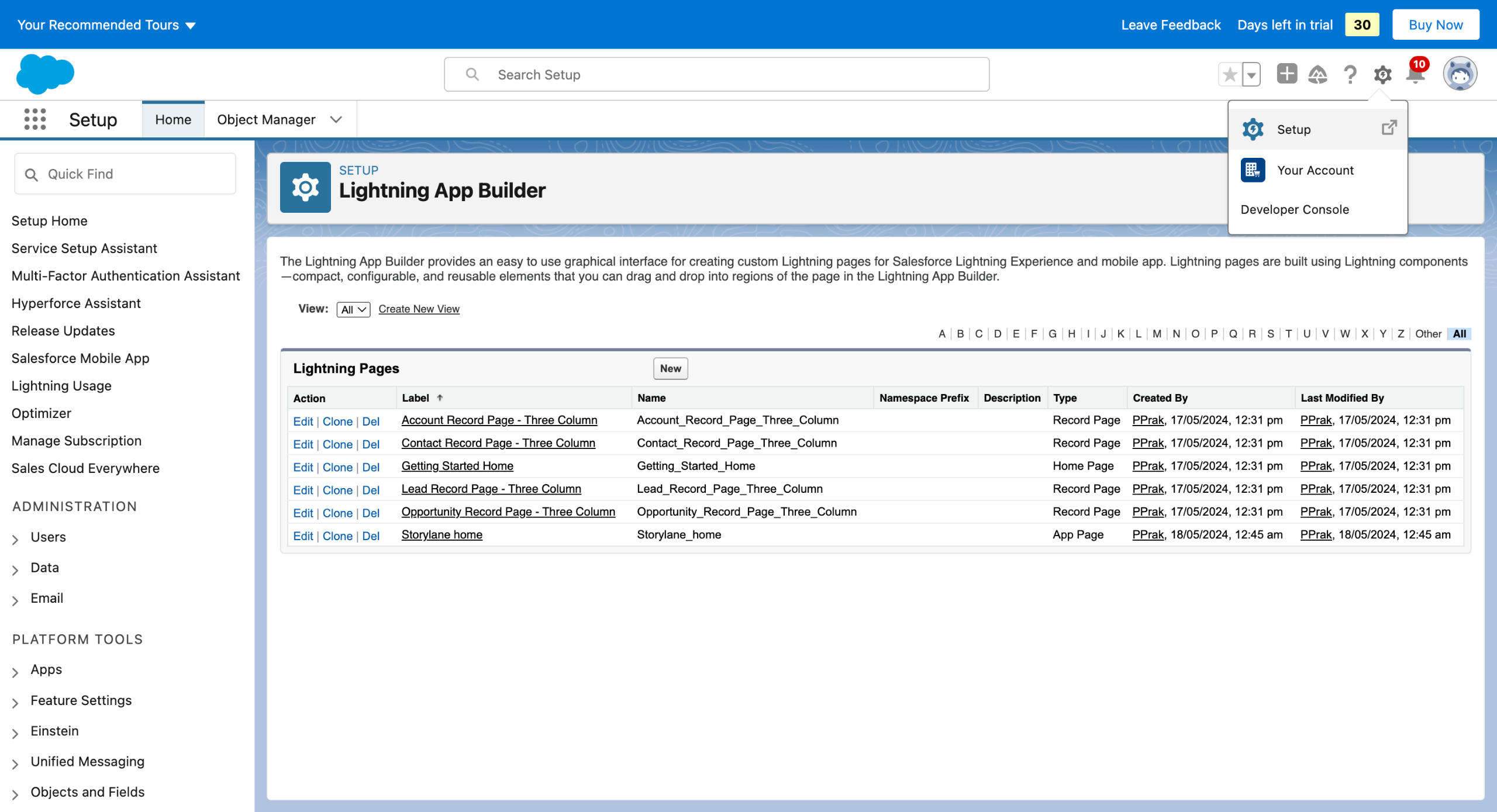The image size is (1497, 812).
Task: Click the Create New View link
Action: [419, 309]
